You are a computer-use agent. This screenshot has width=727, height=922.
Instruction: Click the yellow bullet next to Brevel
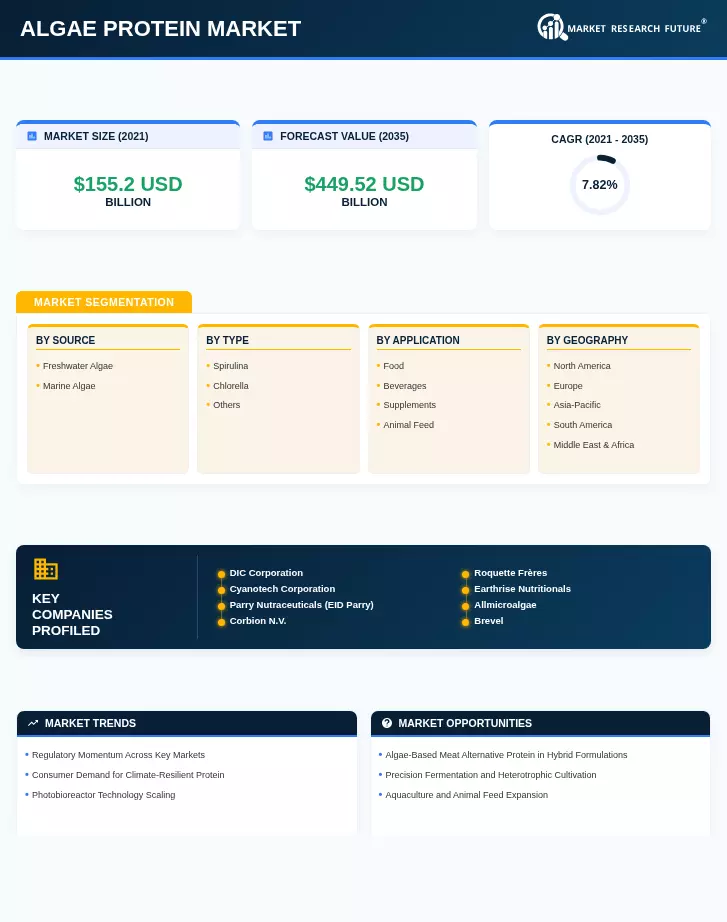(465, 622)
